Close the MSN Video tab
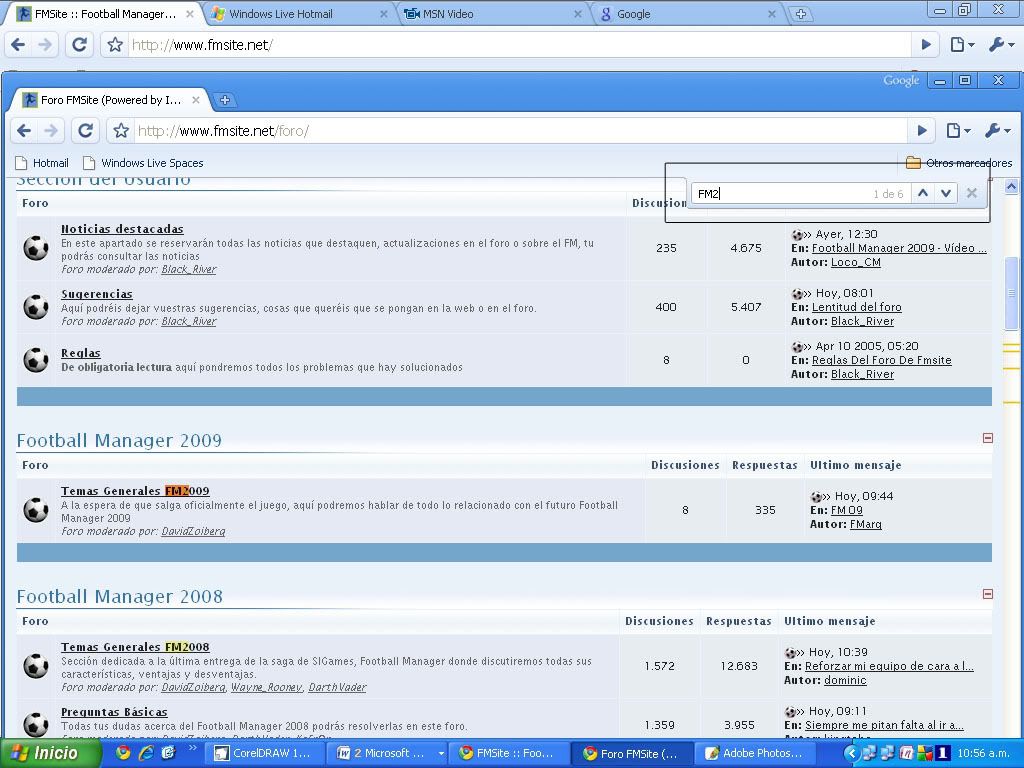1024x768 pixels. click(x=577, y=14)
